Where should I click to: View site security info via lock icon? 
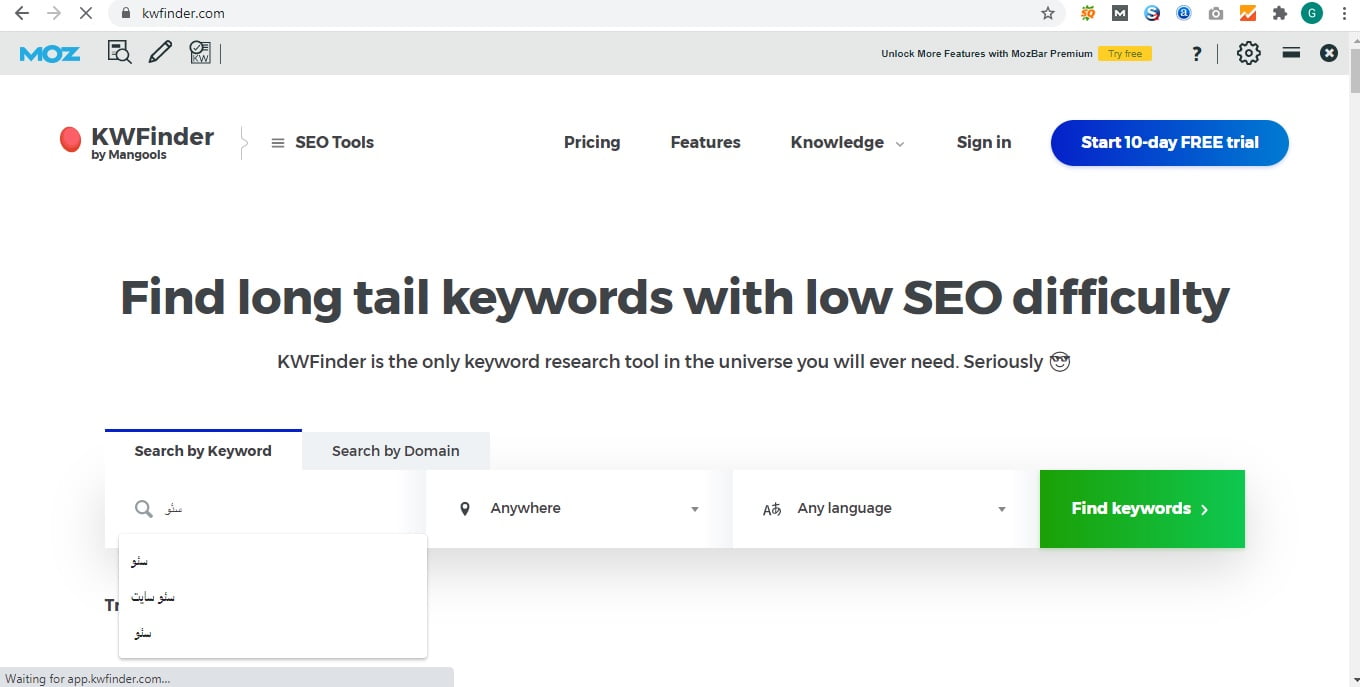point(125,14)
